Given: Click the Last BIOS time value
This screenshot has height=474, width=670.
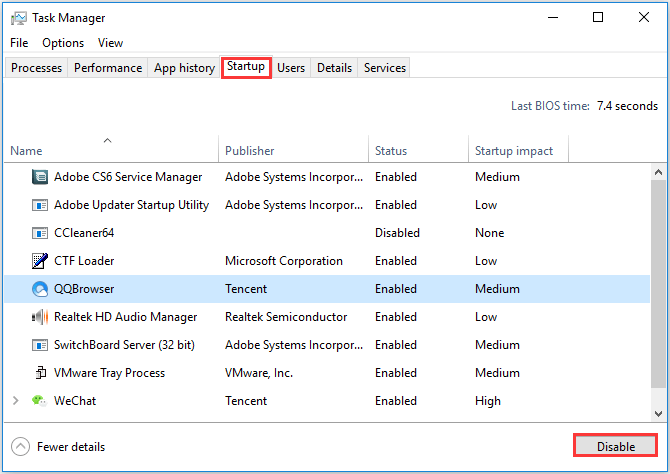Looking at the screenshot, I should [x=627, y=106].
